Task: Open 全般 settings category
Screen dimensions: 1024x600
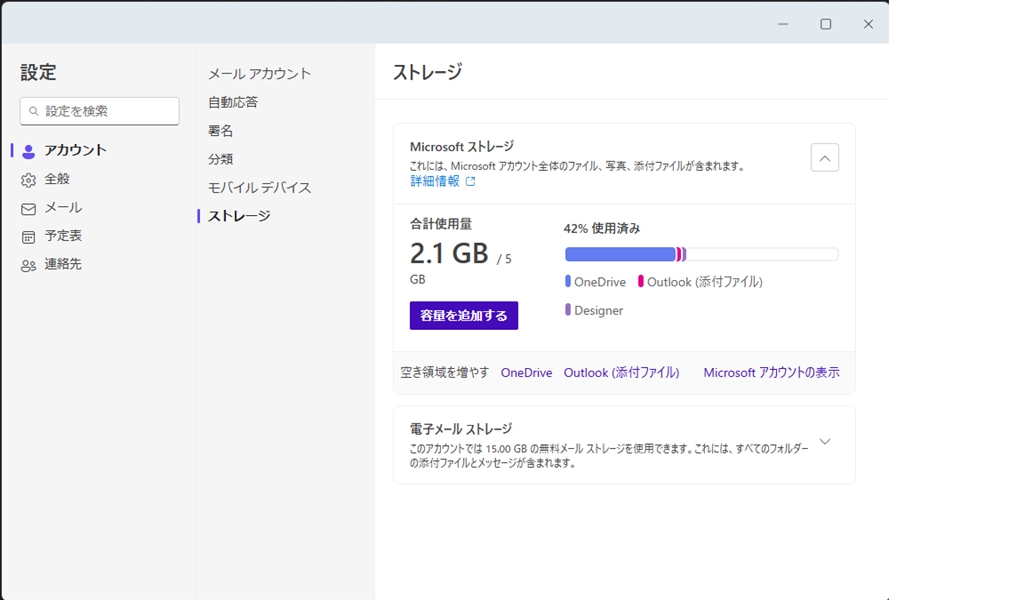Action: point(57,179)
